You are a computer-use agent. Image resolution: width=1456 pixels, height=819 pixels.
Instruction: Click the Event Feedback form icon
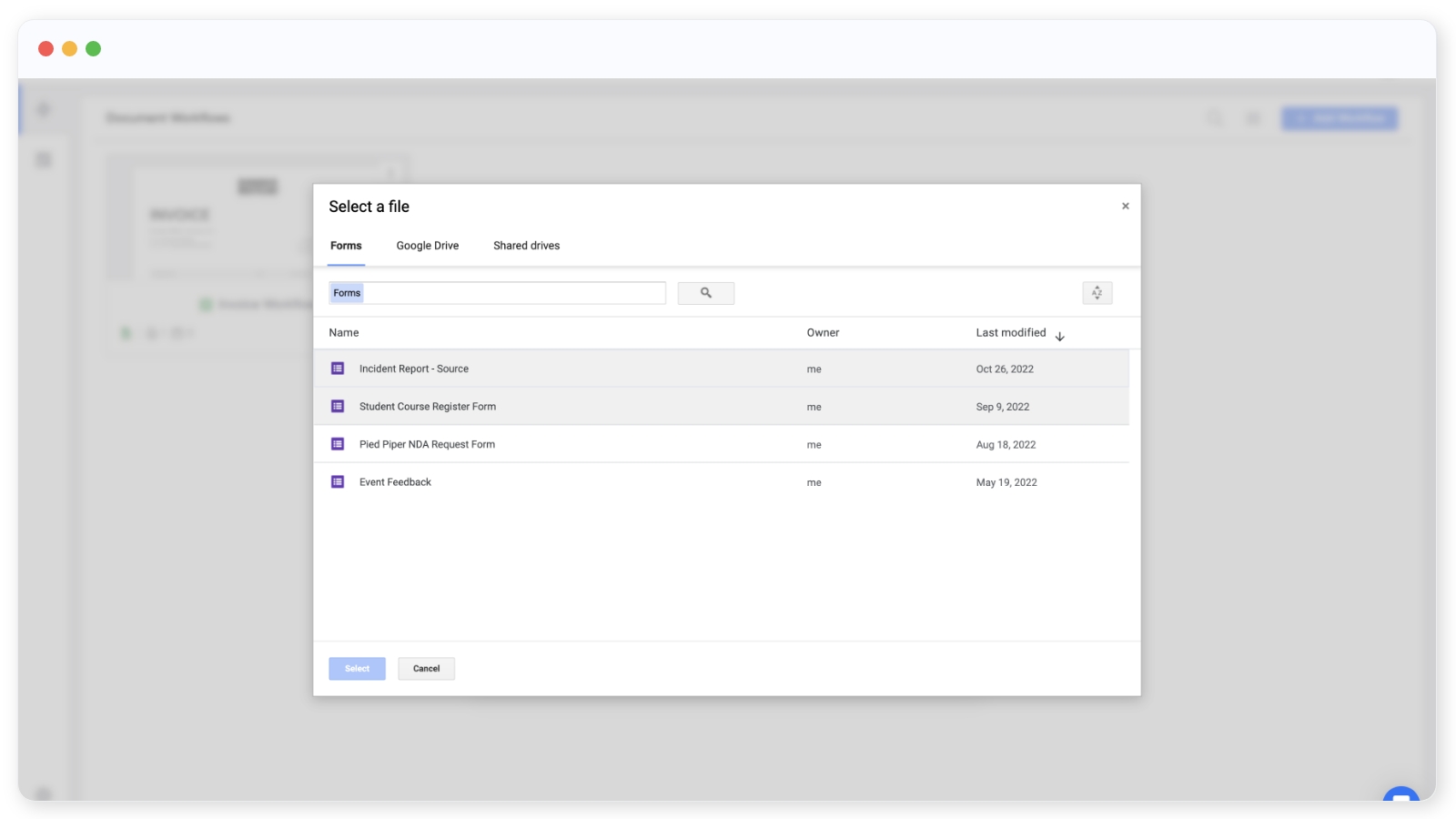pos(338,482)
